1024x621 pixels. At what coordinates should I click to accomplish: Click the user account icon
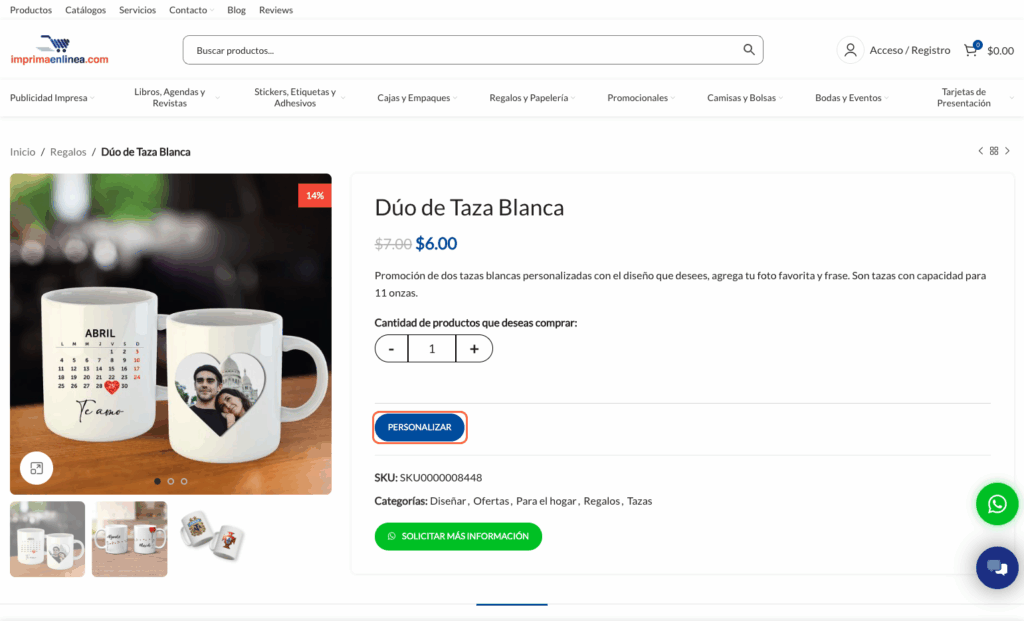(x=850, y=50)
